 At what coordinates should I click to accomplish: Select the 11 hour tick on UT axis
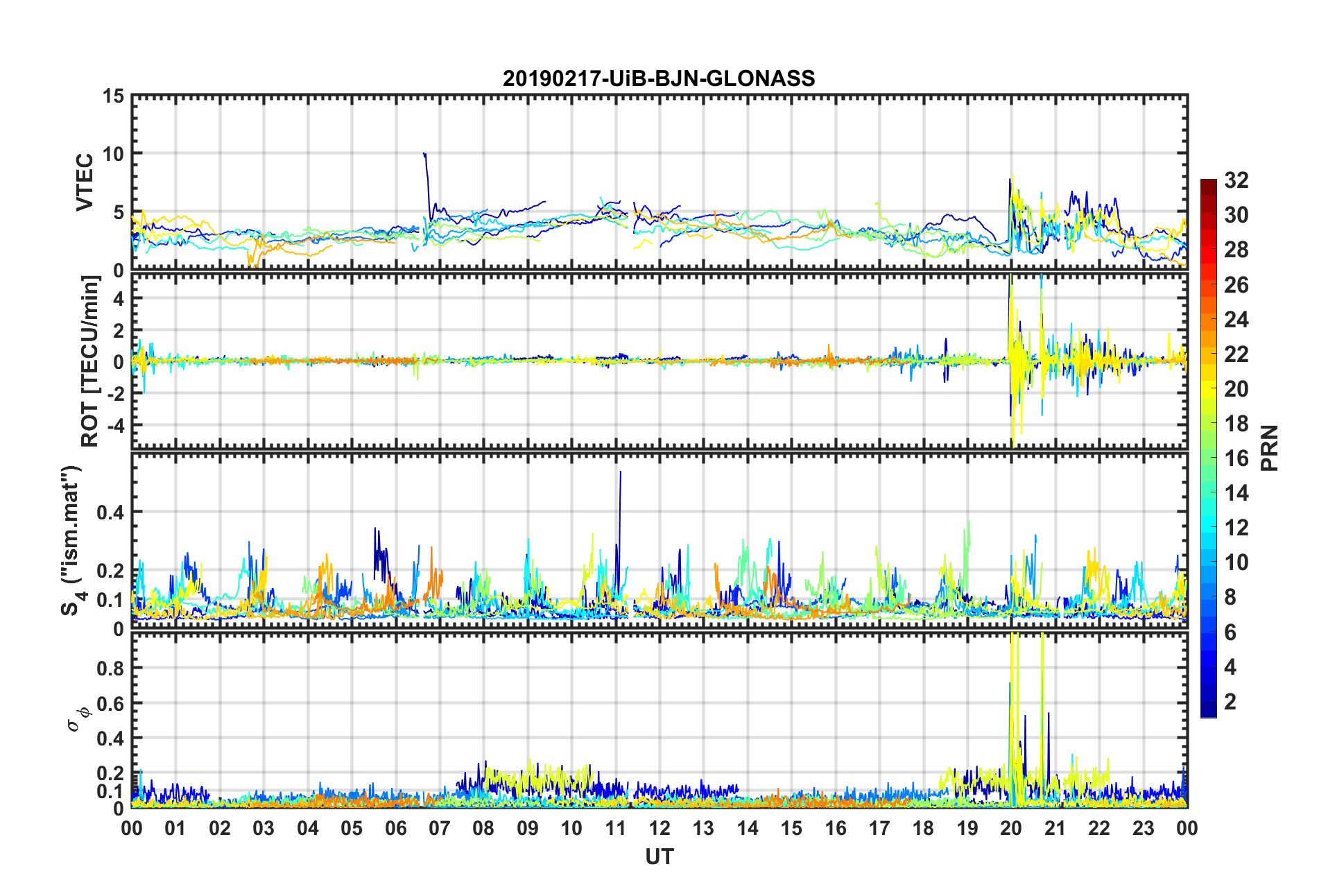coord(615,828)
